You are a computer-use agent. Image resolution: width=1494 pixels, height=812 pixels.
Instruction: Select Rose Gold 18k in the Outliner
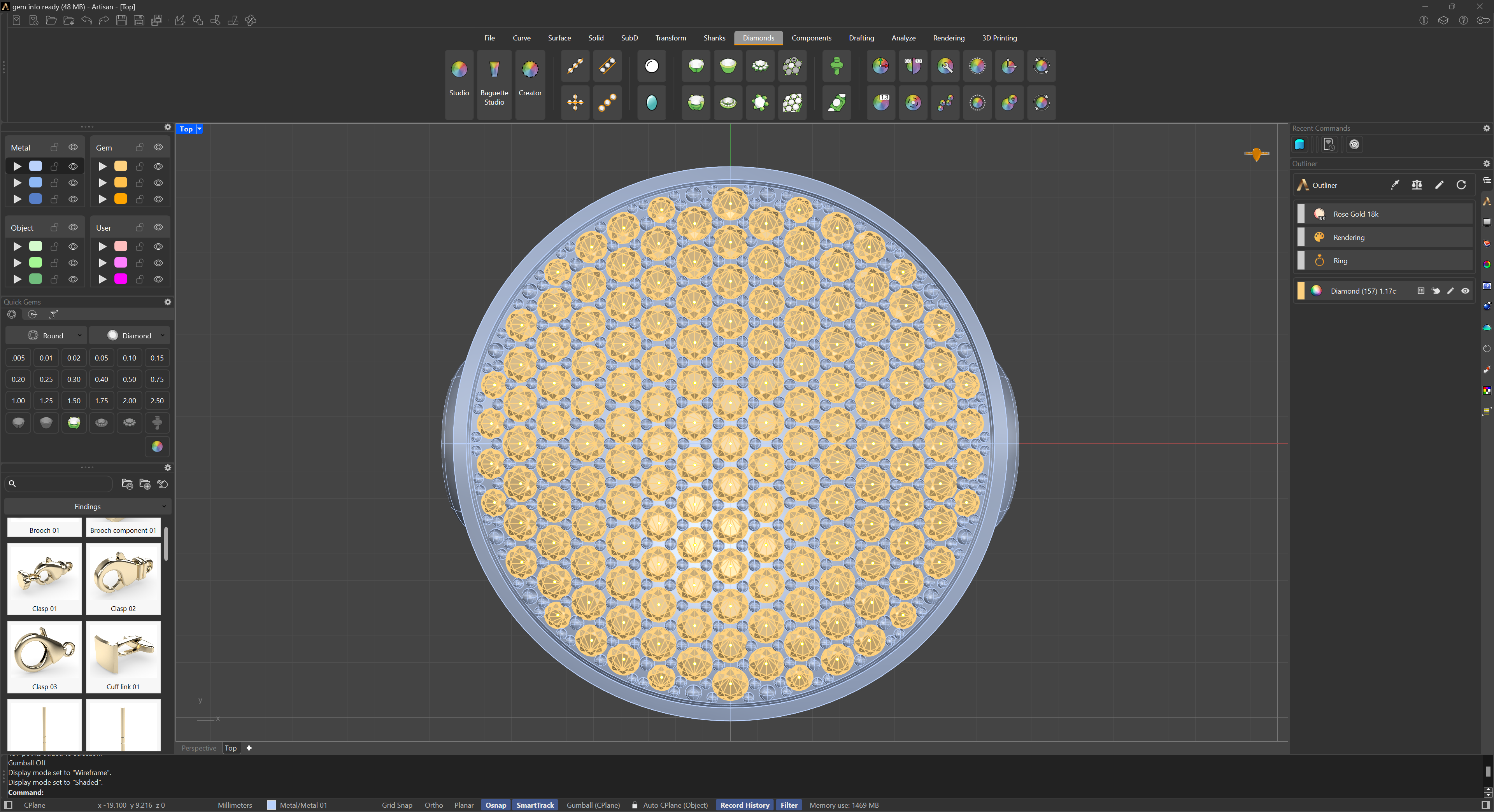click(1384, 214)
